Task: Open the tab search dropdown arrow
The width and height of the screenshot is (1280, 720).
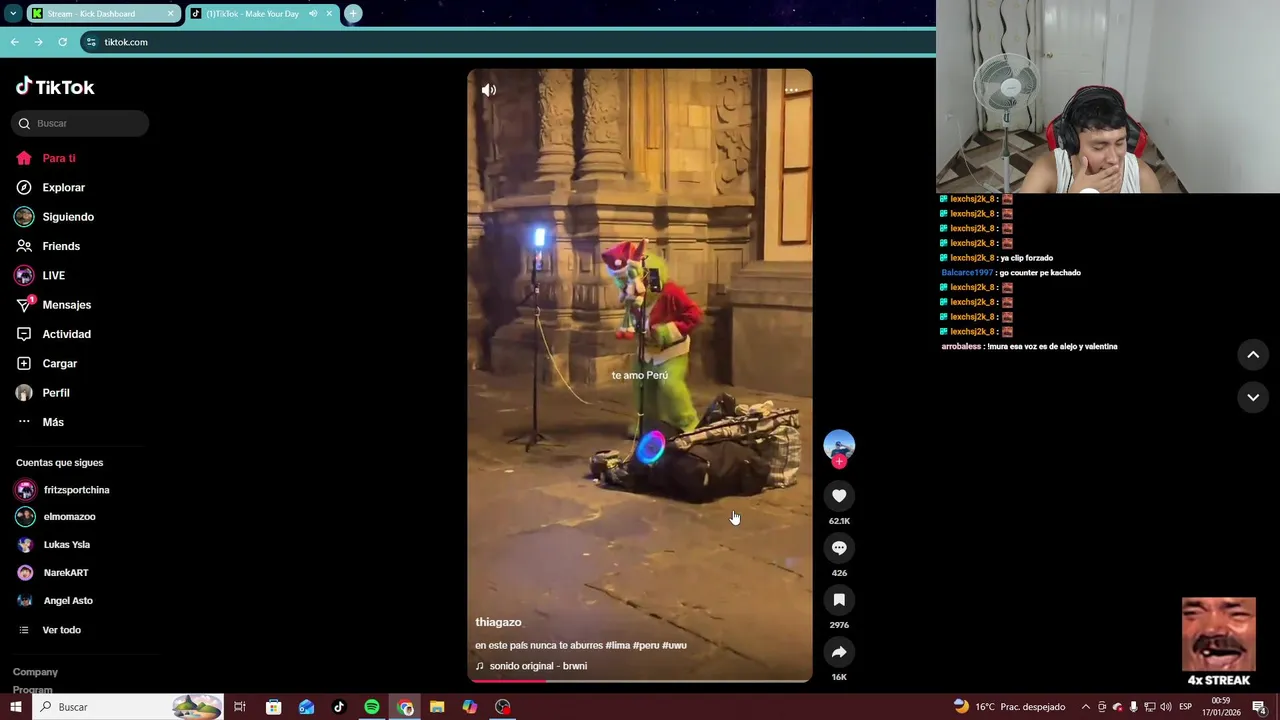Action: (x=13, y=14)
